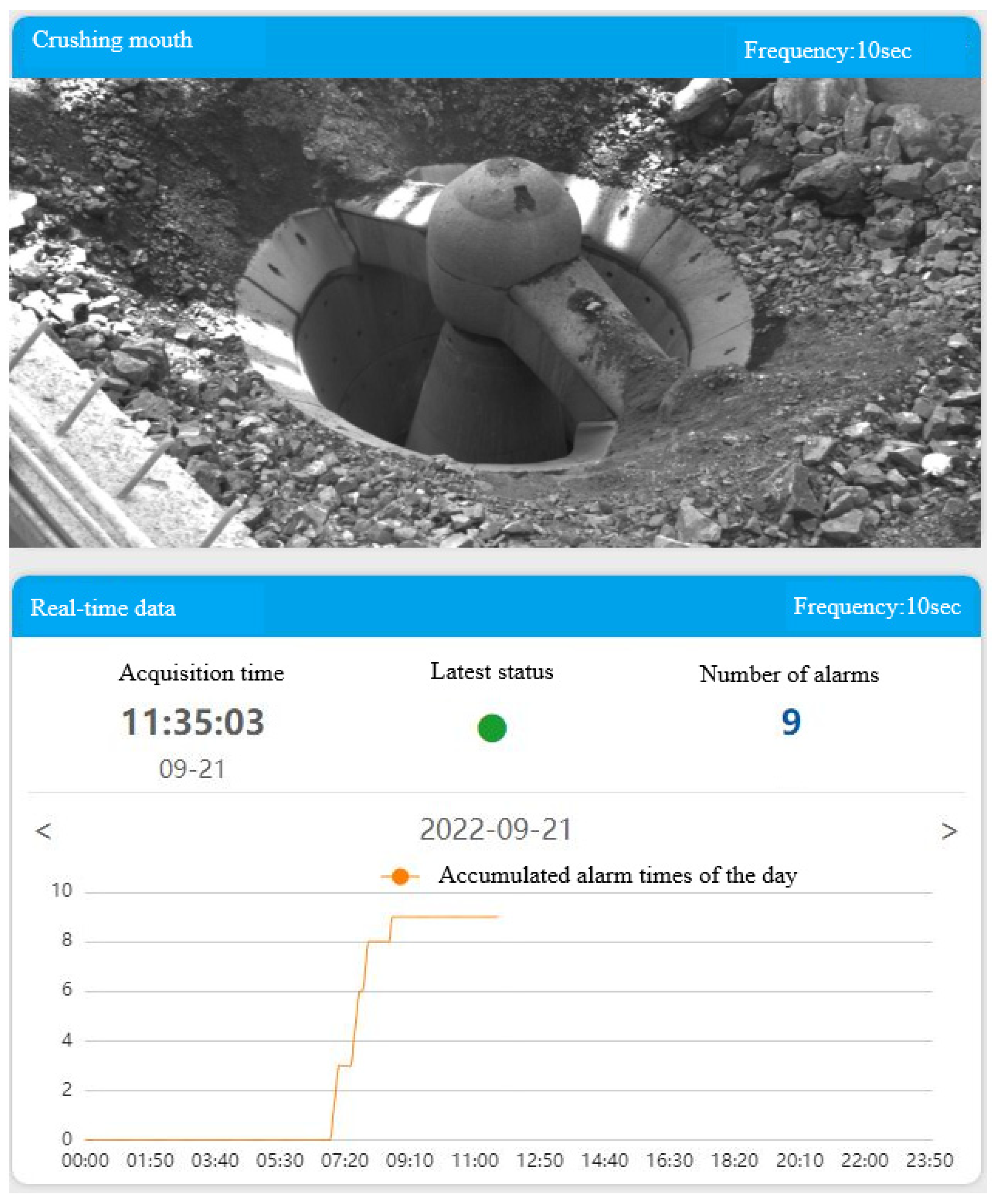997x1204 pixels.
Task: Click the Number of alarms value 9
Action: point(791,722)
